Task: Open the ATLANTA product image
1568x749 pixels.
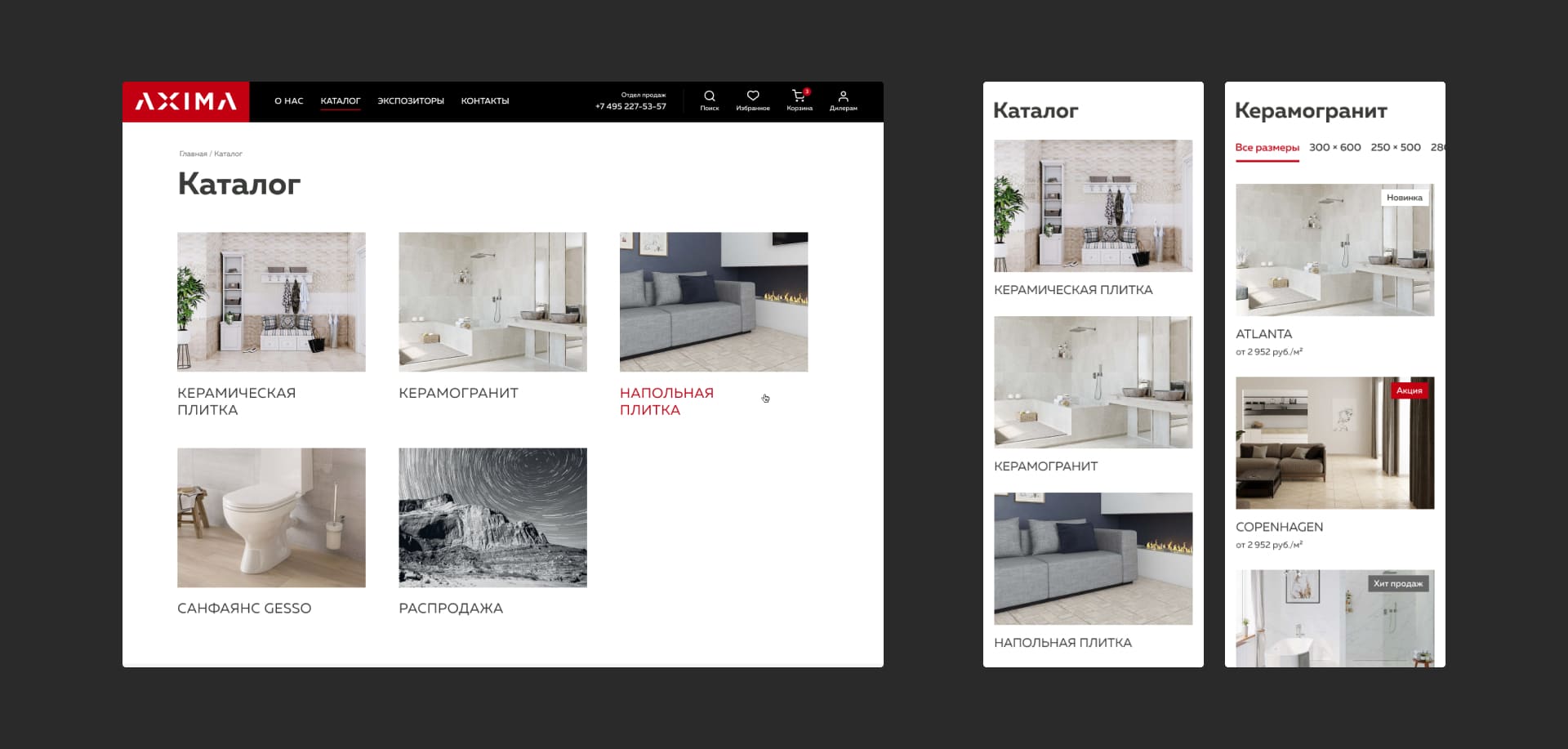Action: click(x=1334, y=250)
